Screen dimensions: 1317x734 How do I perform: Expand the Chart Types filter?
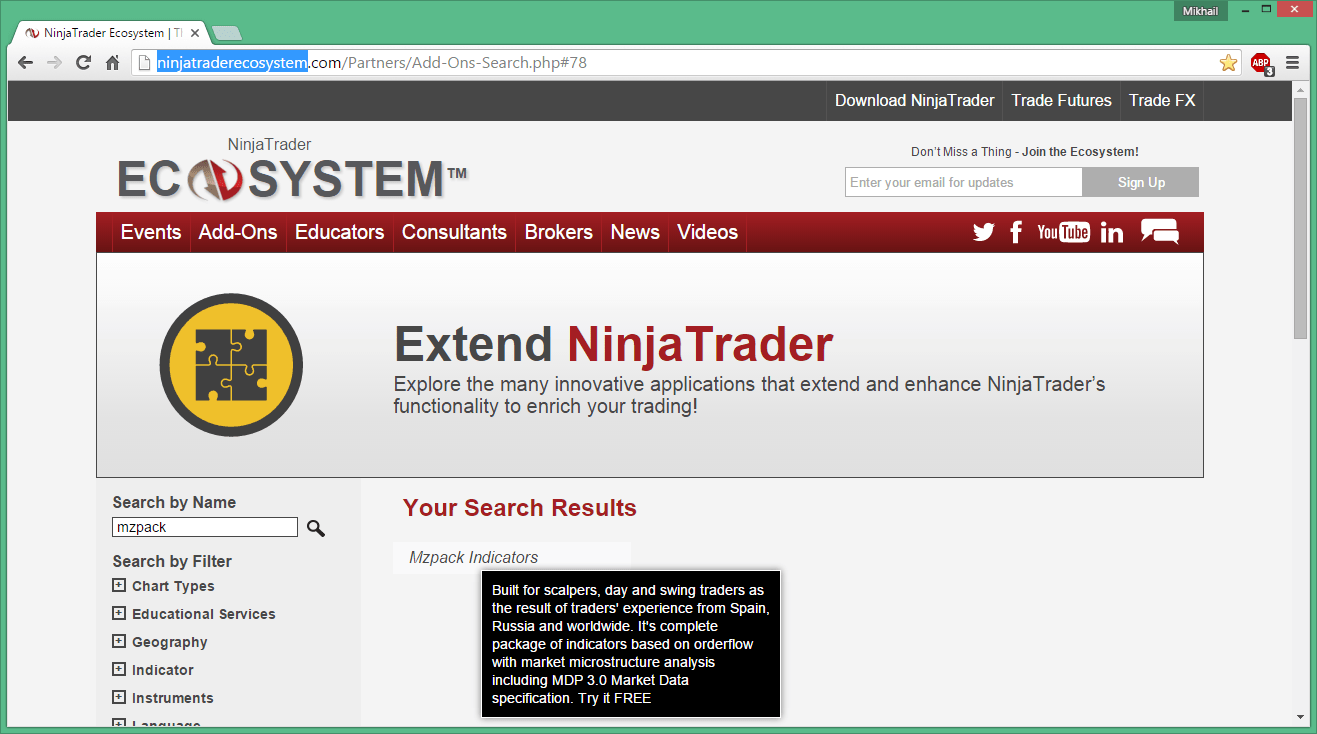click(119, 586)
